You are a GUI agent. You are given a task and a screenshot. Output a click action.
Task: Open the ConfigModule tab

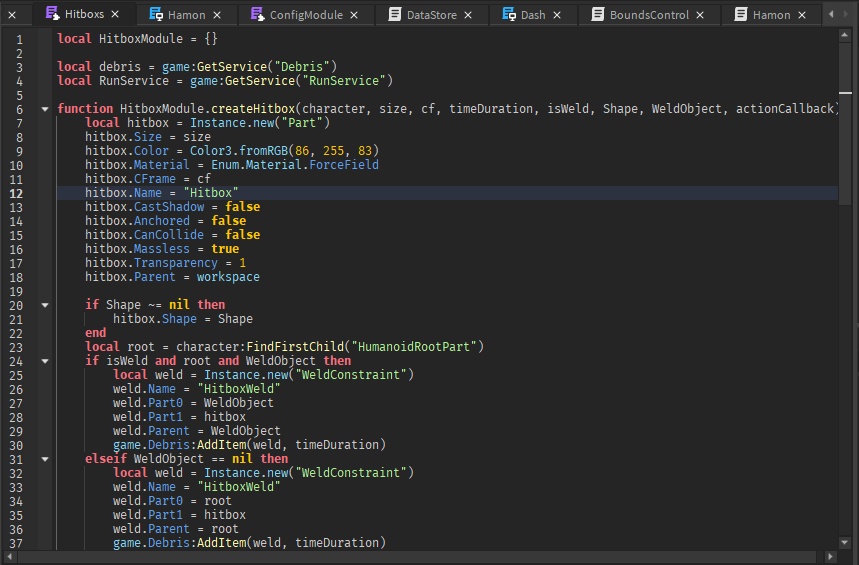pyautogui.click(x=306, y=15)
